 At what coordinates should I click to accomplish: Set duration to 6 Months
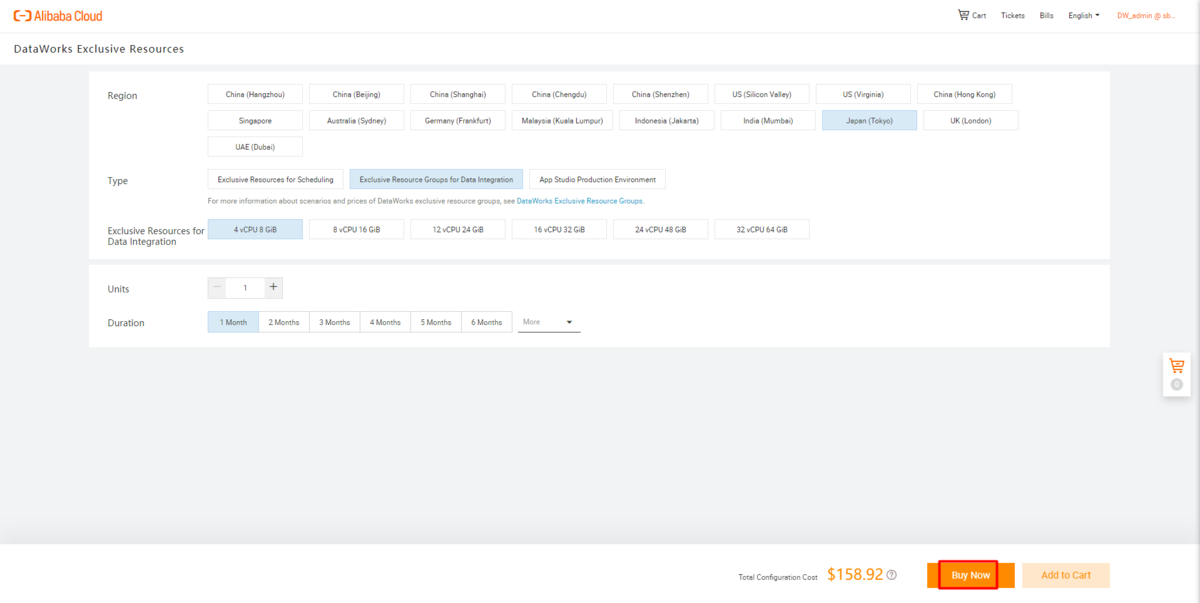coord(487,322)
